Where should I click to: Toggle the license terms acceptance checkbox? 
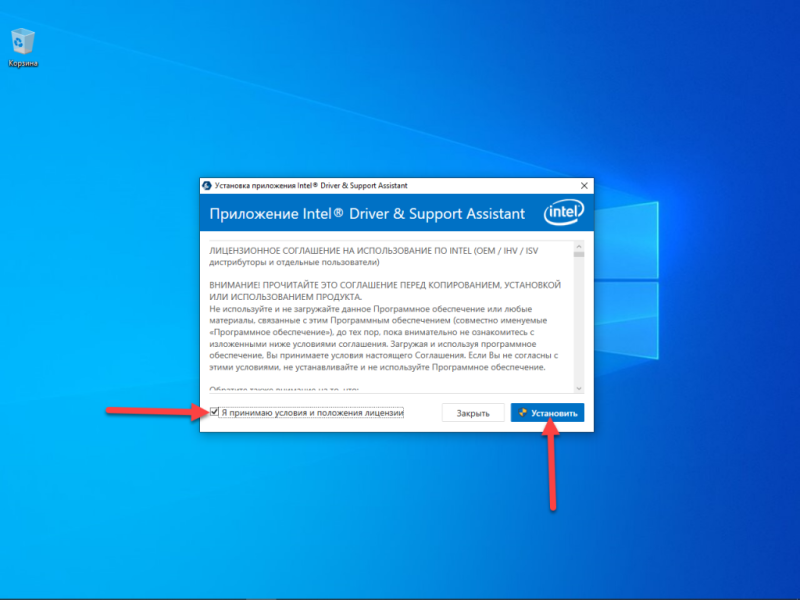point(214,412)
